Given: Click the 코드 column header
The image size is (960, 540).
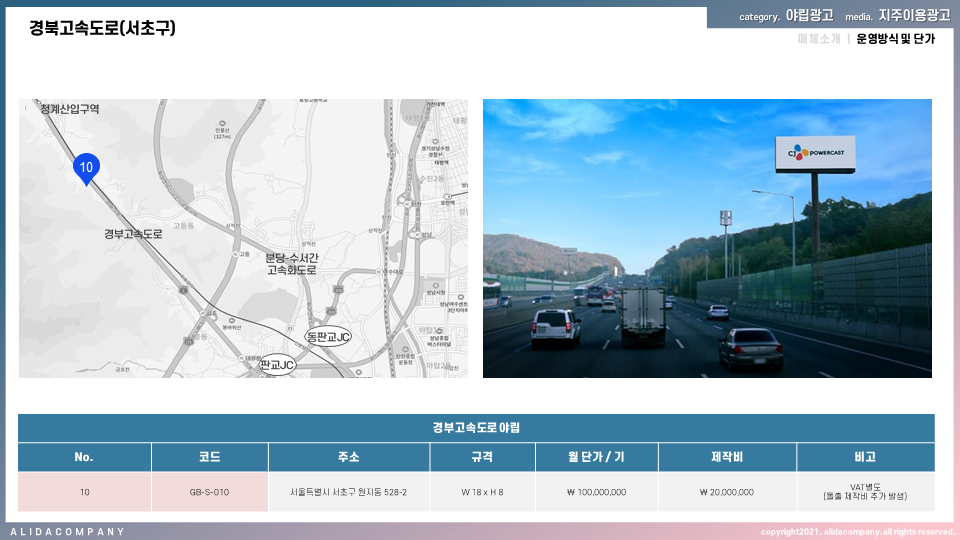Looking at the screenshot, I should tap(209, 457).
